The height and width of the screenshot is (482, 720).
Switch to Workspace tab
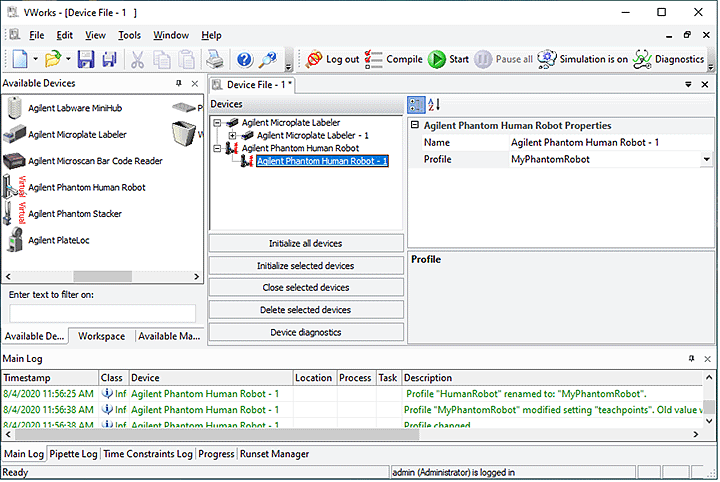101,336
